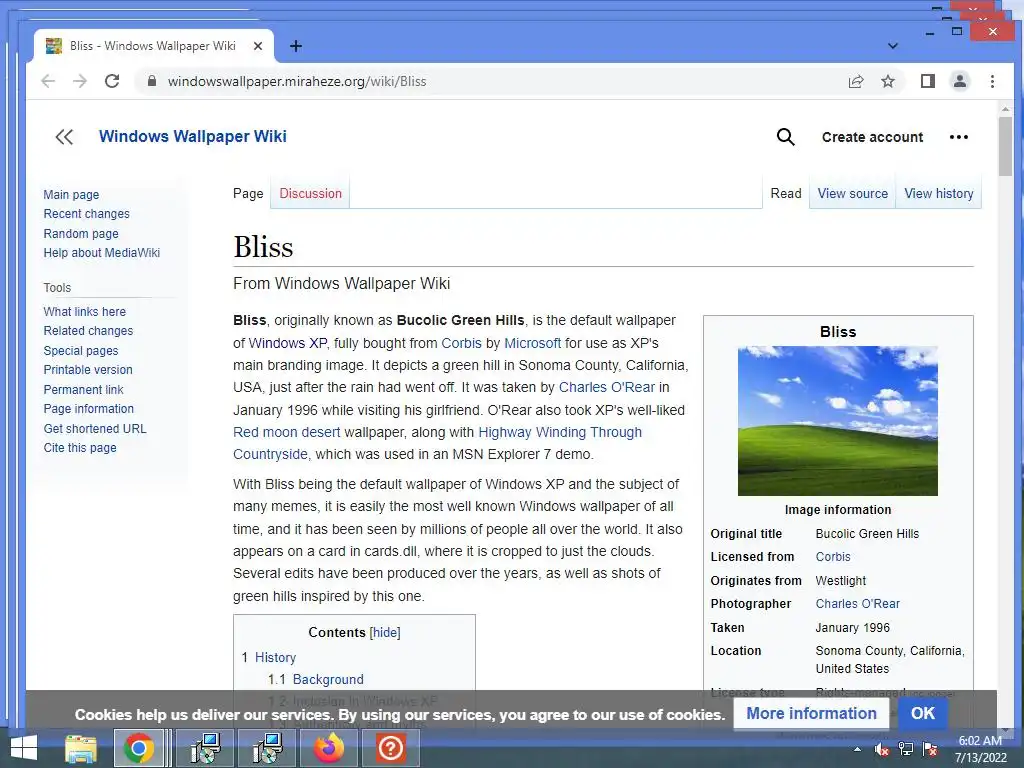
Task: Open Chrome side panel
Action: 927,81
